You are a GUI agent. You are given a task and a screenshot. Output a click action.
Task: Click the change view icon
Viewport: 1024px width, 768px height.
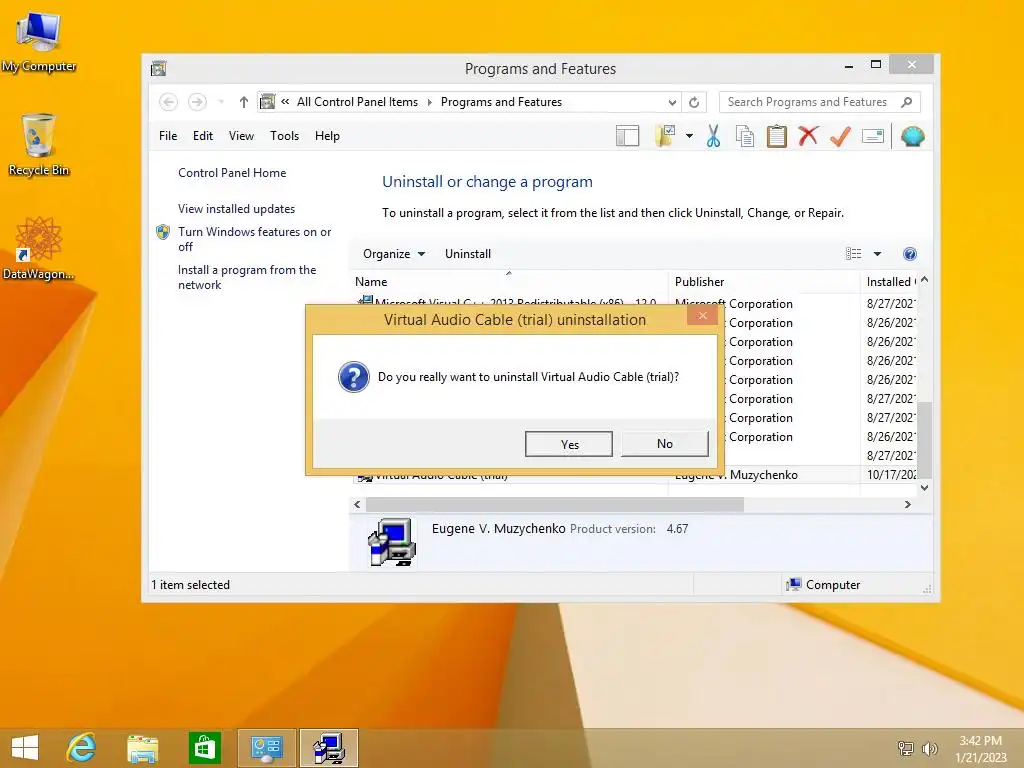point(853,253)
